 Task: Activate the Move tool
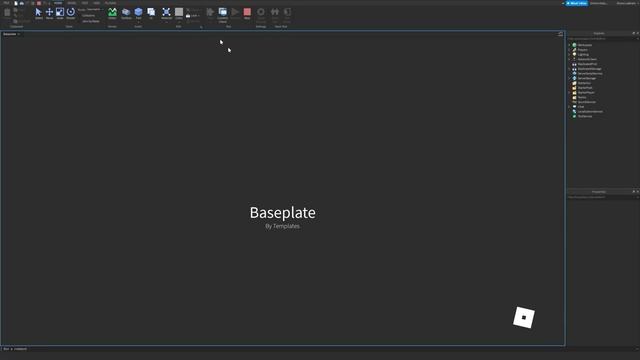pos(49,13)
